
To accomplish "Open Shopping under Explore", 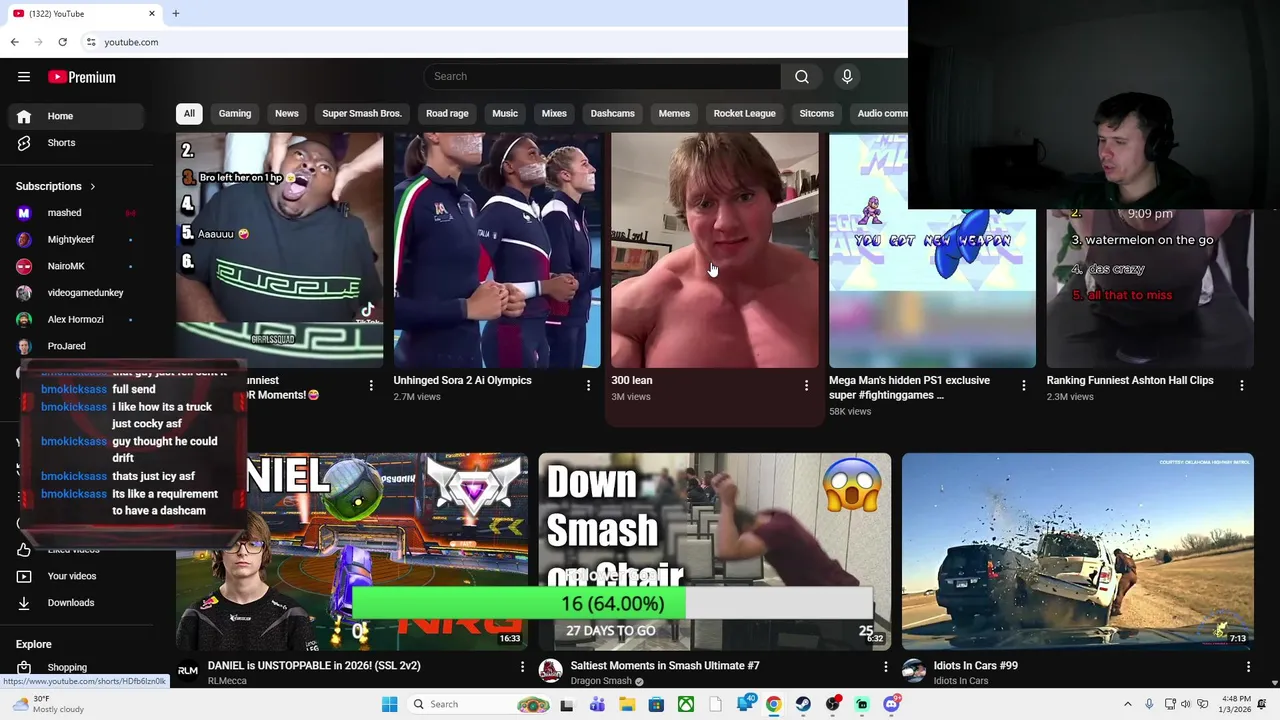I will click(76, 667).
